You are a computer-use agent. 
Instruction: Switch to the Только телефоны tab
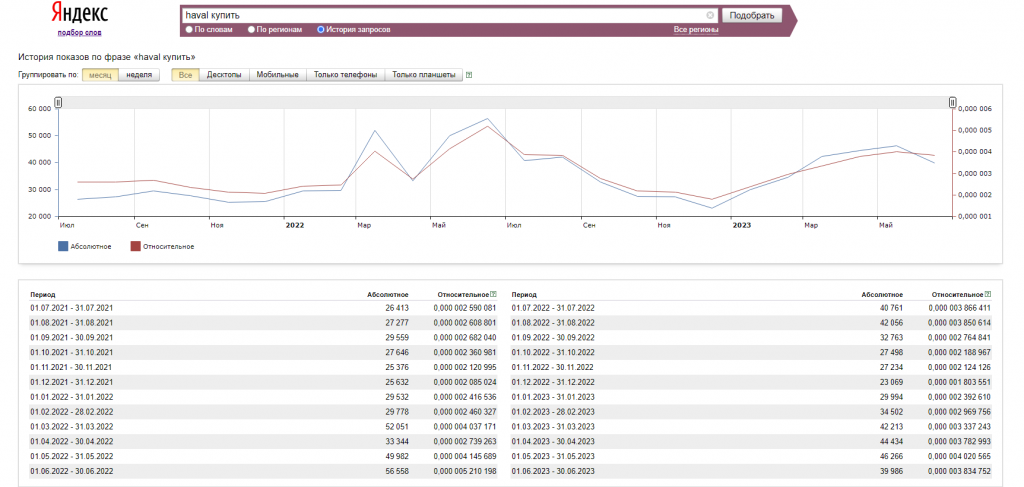pyautogui.click(x=345, y=75)
